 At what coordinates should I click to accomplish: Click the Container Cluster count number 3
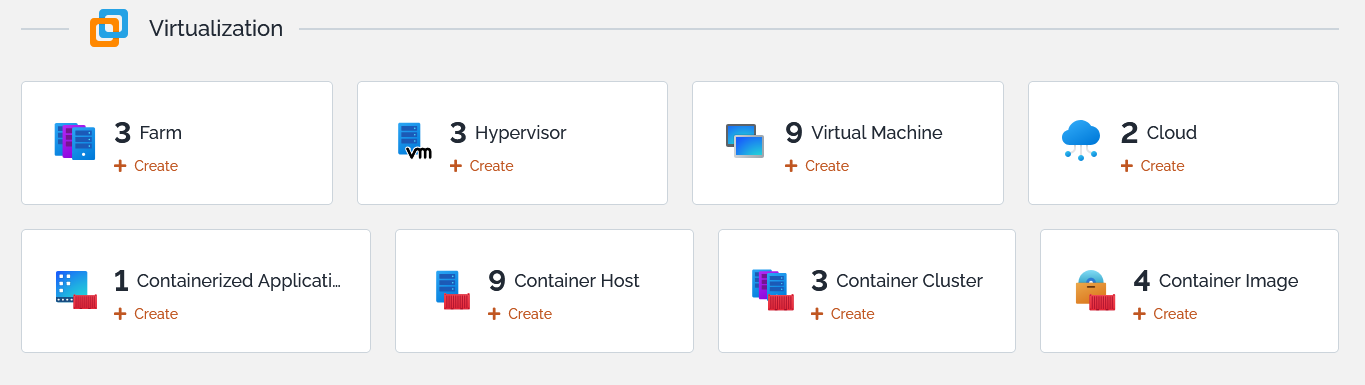[x=819, y=281]
